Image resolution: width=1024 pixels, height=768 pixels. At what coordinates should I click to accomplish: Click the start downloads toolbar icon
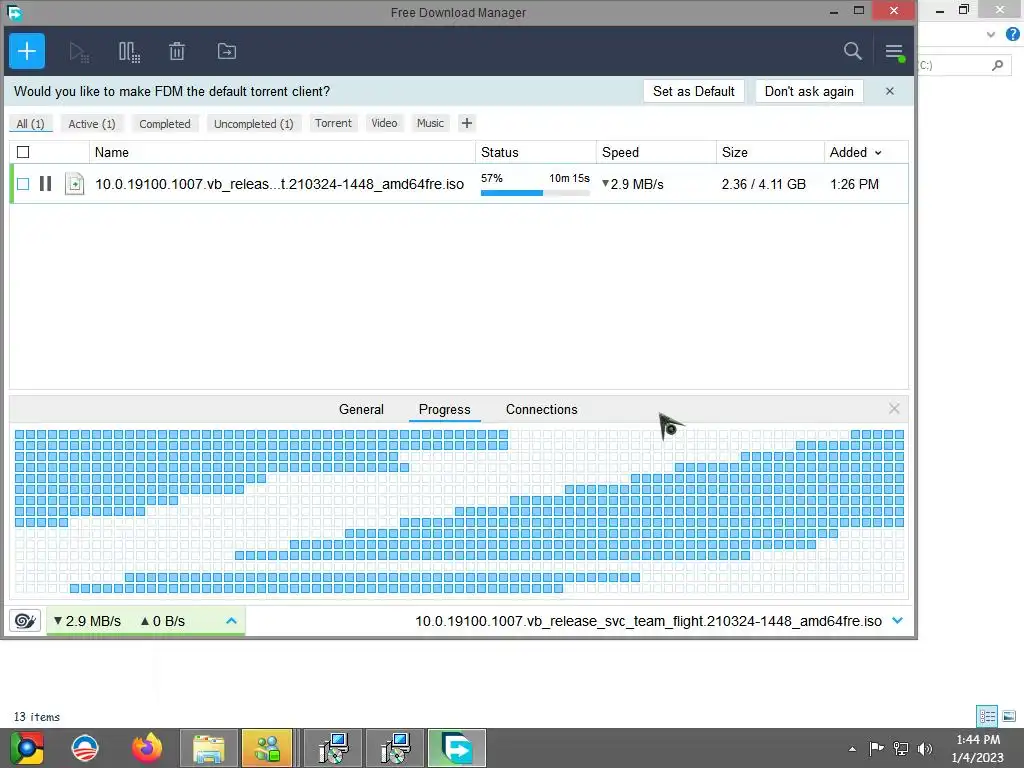(79, 52)
